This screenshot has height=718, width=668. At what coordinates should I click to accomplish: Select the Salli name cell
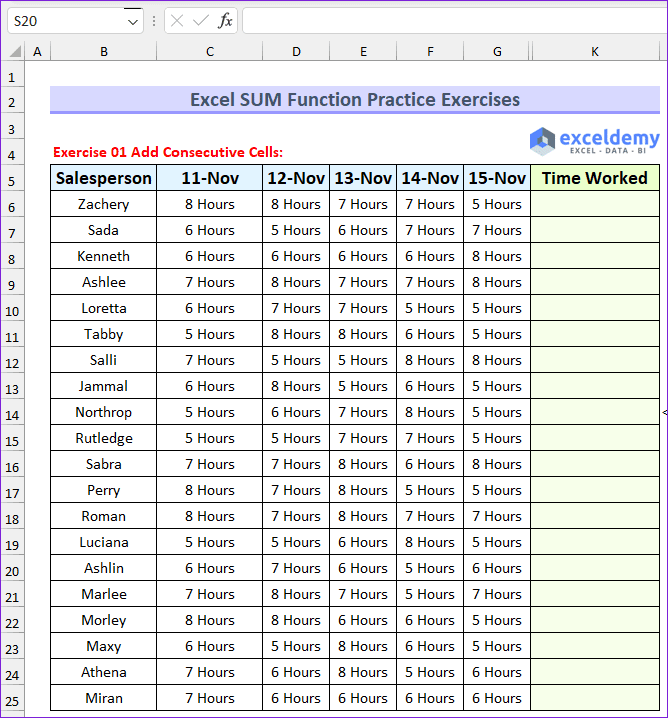pos(103,360)
